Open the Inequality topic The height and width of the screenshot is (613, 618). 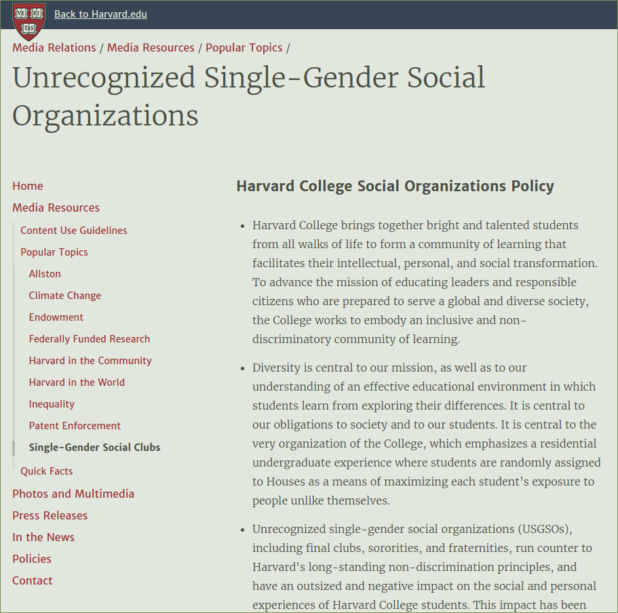coord(52,404)
